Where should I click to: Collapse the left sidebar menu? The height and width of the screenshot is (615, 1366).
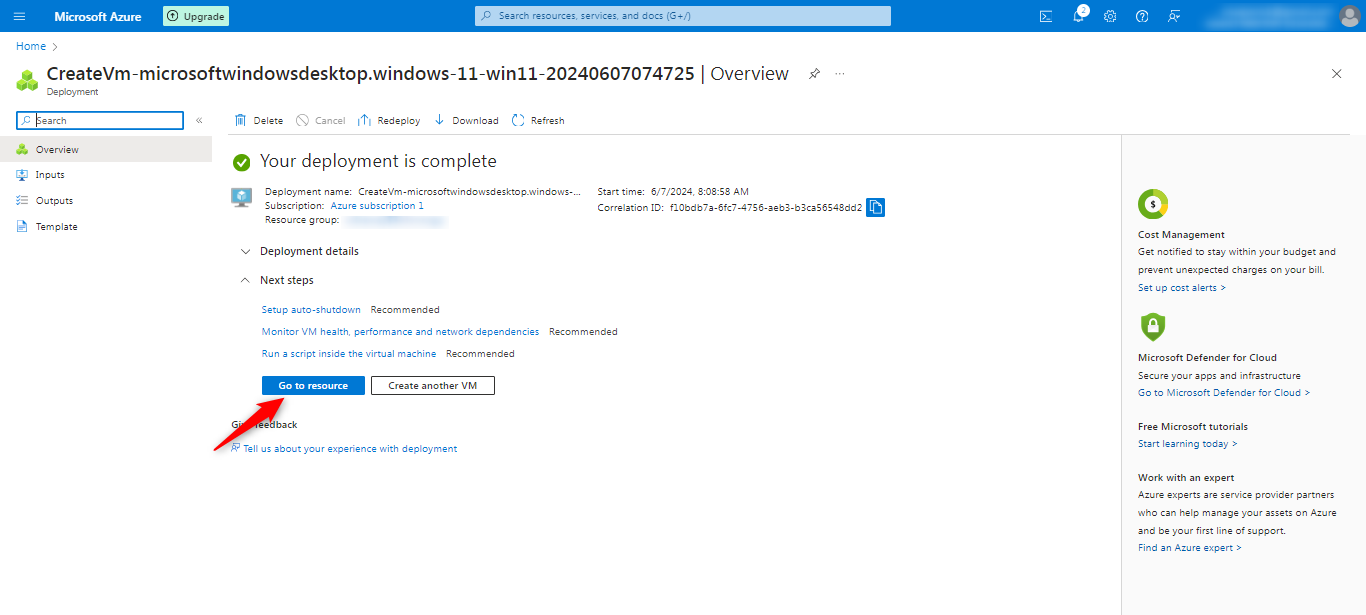[x=199, y=120]
